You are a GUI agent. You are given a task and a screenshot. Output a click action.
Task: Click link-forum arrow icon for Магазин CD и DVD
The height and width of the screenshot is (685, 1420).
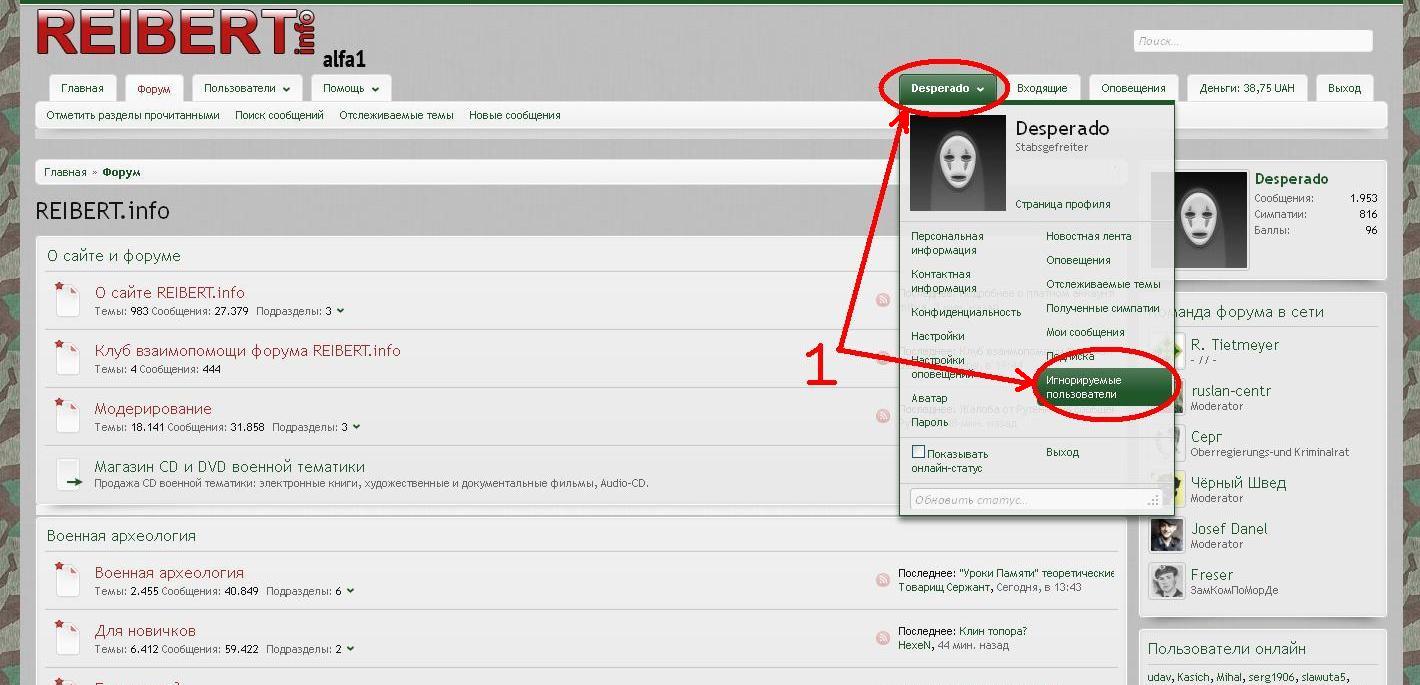[67, 474]
